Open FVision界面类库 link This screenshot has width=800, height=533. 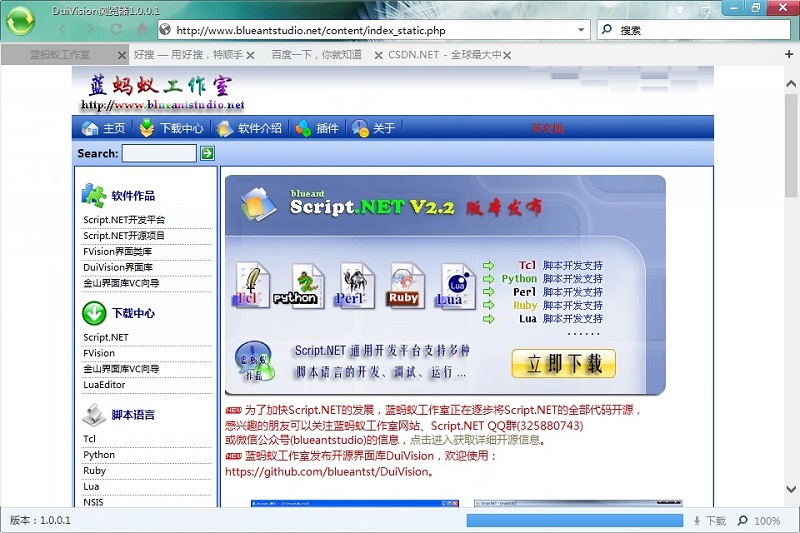(x=117, y=251)
